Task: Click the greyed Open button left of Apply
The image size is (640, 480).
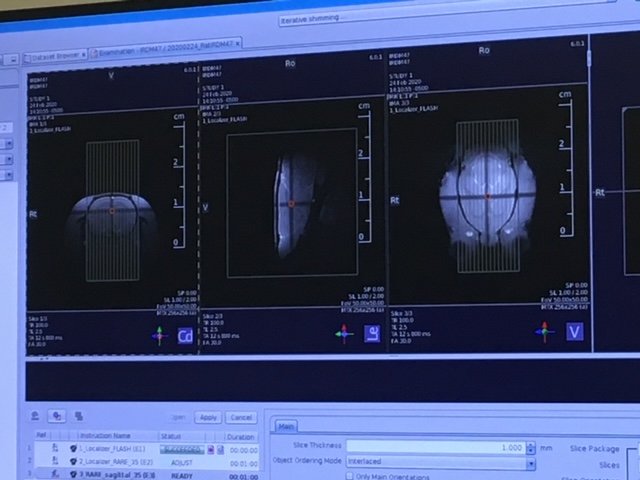Action: tap(178, 418)
